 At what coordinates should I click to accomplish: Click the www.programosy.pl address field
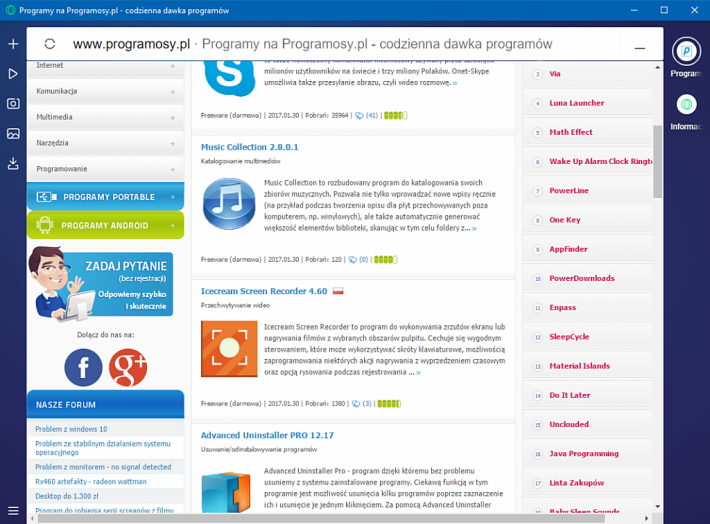coord(131,44)
